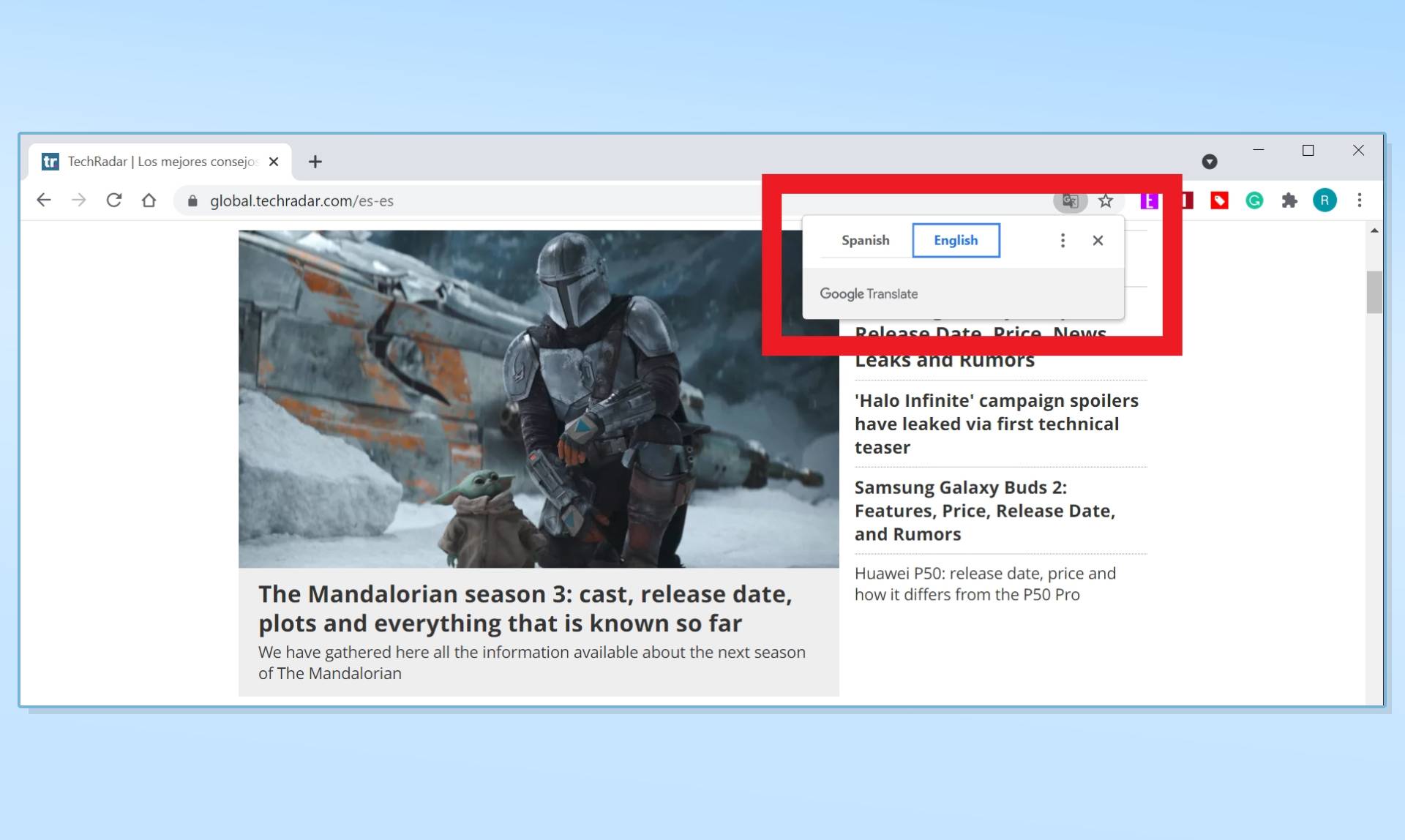Open the Extensions puzzle piece menu

[x=1289, y=200]
